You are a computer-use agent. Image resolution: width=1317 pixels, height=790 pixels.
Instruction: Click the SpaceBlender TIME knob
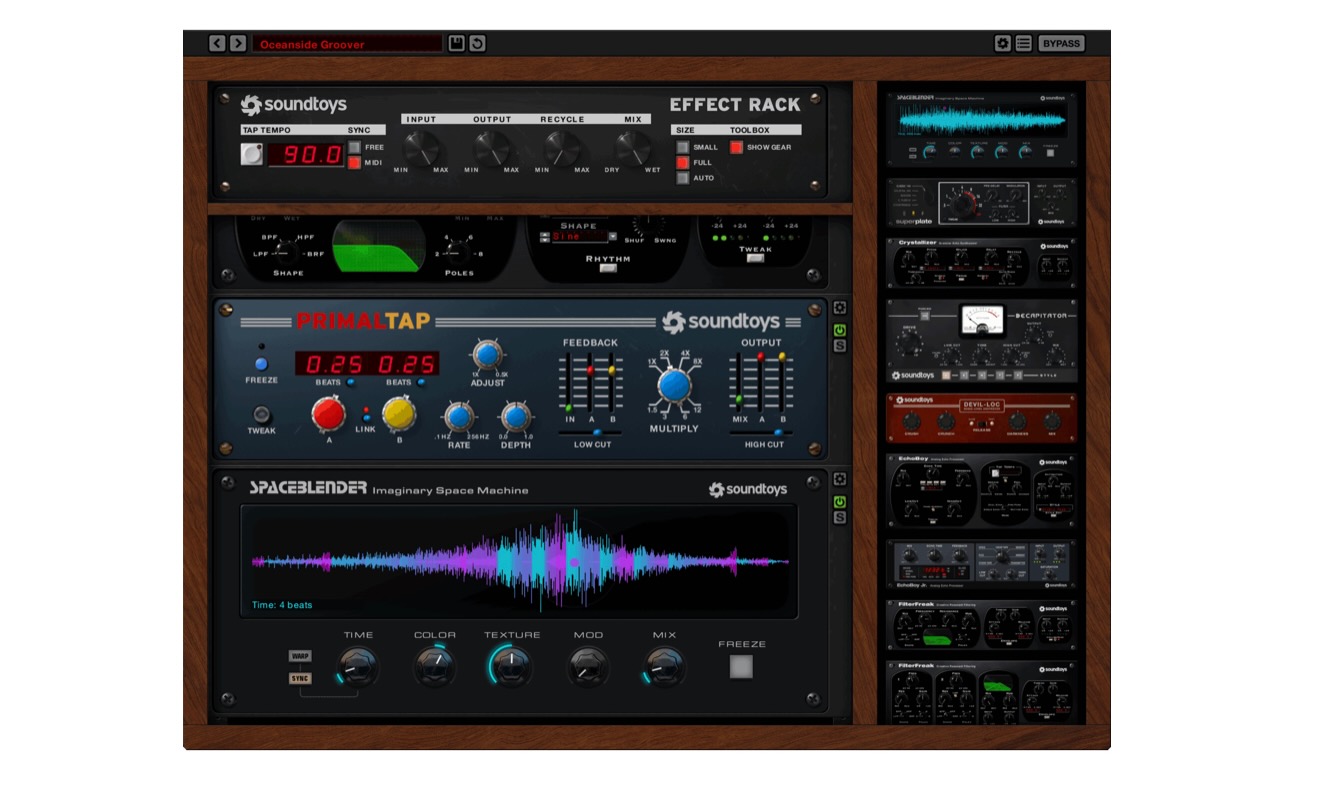coord(358,666)
